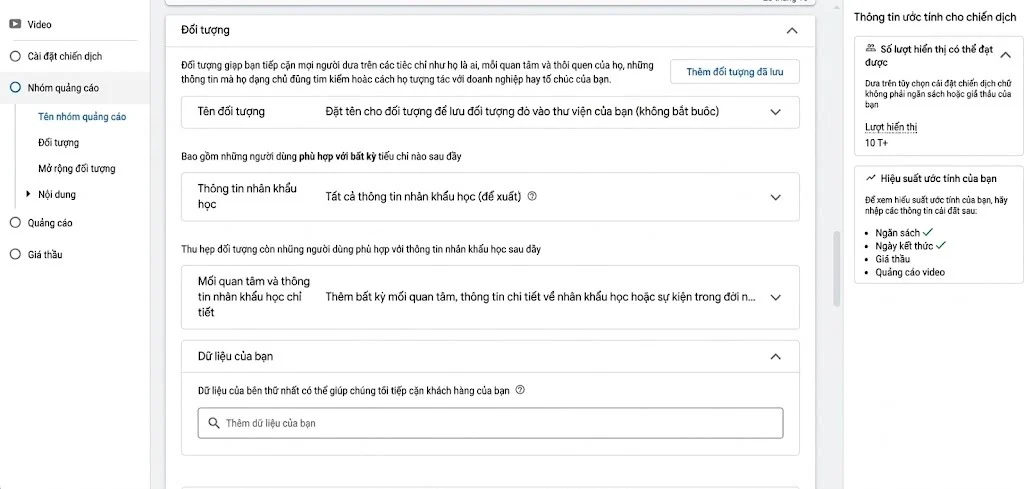Collapse the Dữ liệu của bạn panel
Viewport: 1024px width, 489px height.
coord(775,356)
